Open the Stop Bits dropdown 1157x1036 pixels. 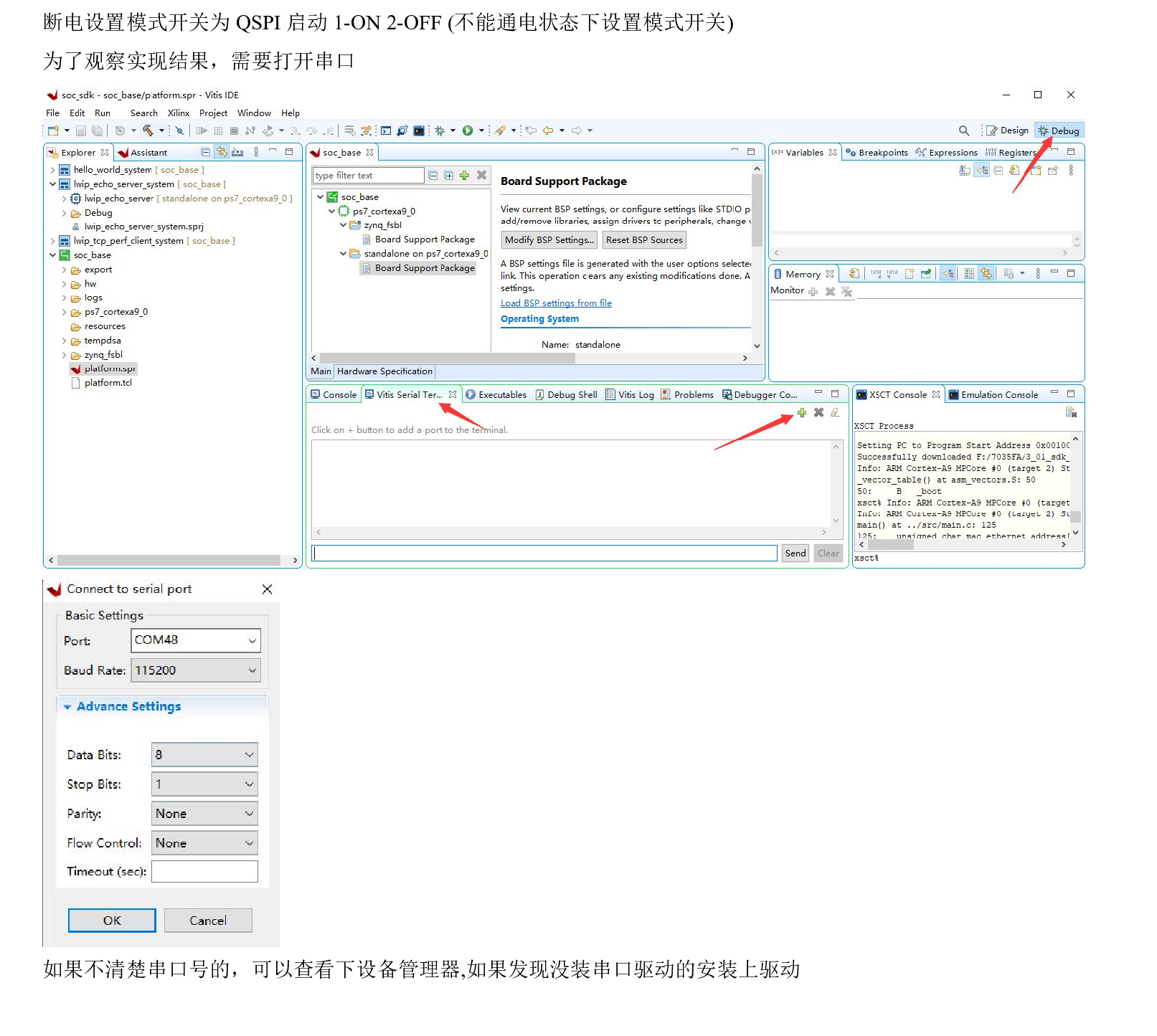[x=204, y=784]
